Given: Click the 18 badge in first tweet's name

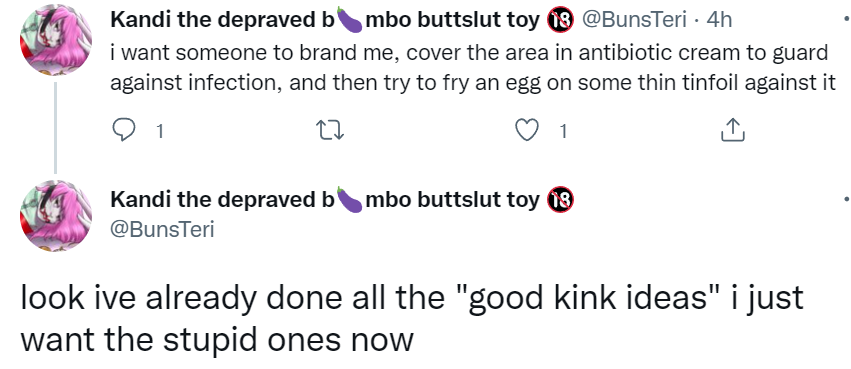Looking at the screenshot, I should point(561,21).
